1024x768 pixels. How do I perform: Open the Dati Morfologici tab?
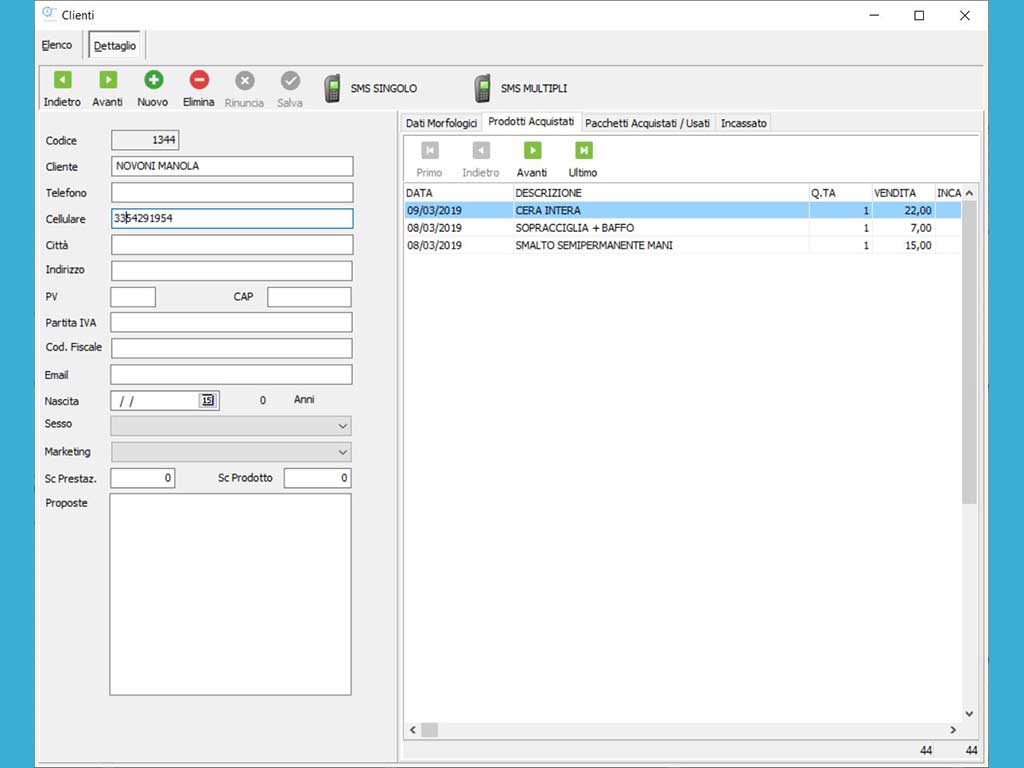(x=441, y=123)
